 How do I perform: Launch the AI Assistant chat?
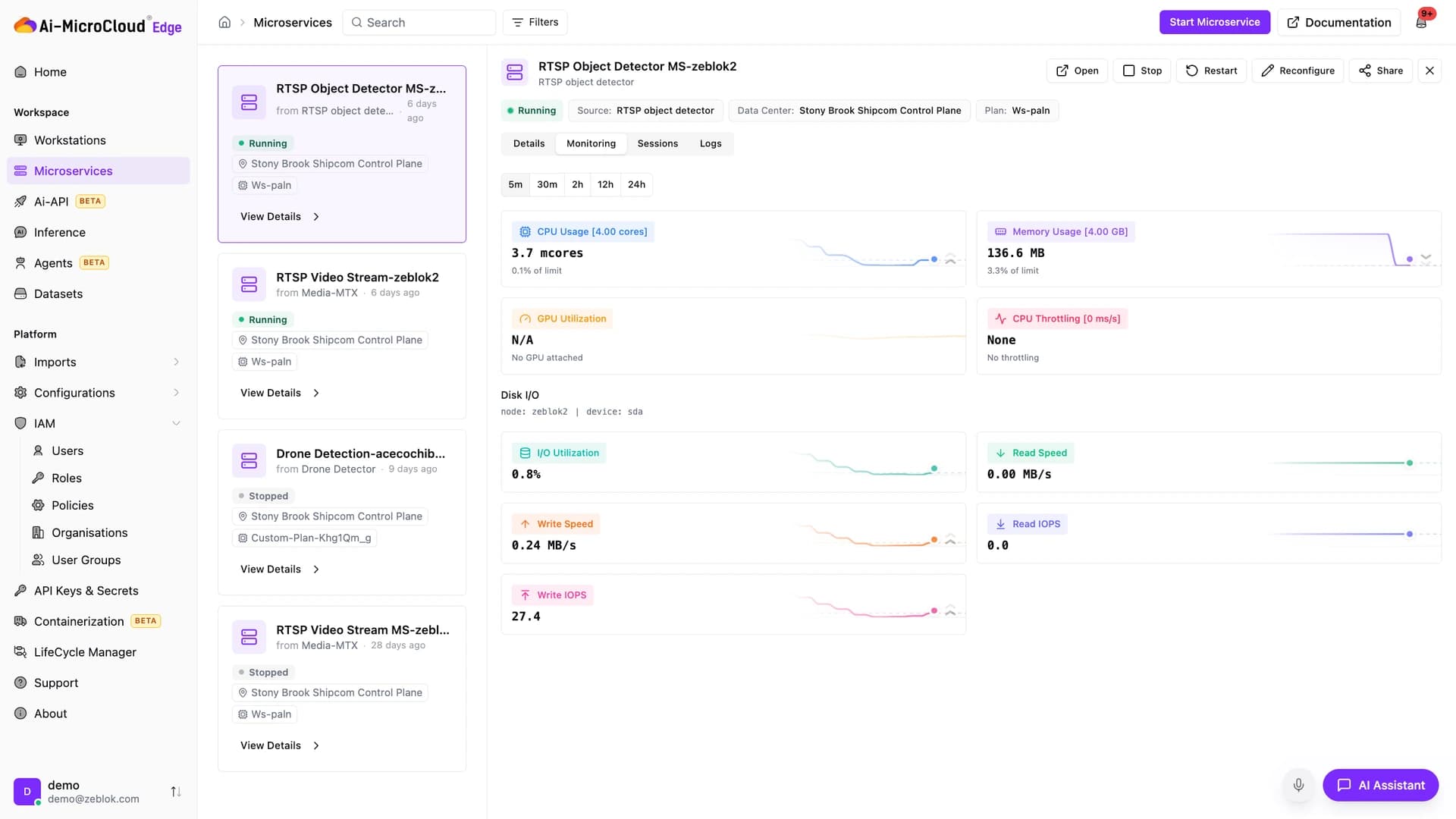tap(1380, 785)
